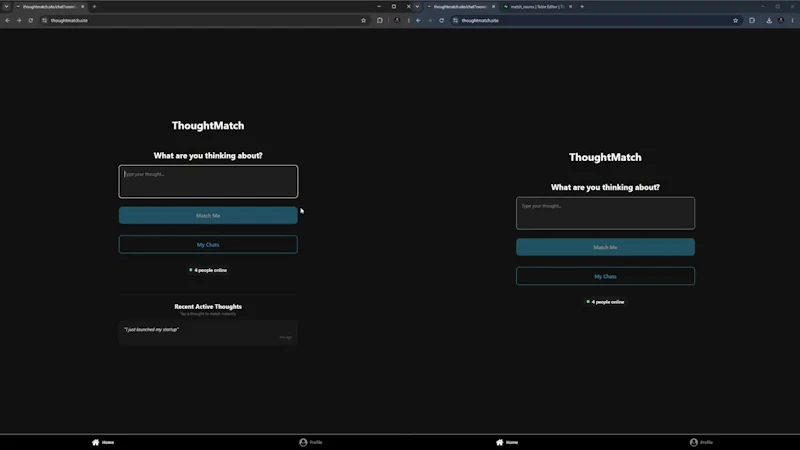Open tab search dropdown in right window
Image resolution: width=800 pixels, height=450 pixels.
click(x=417, y=7)
